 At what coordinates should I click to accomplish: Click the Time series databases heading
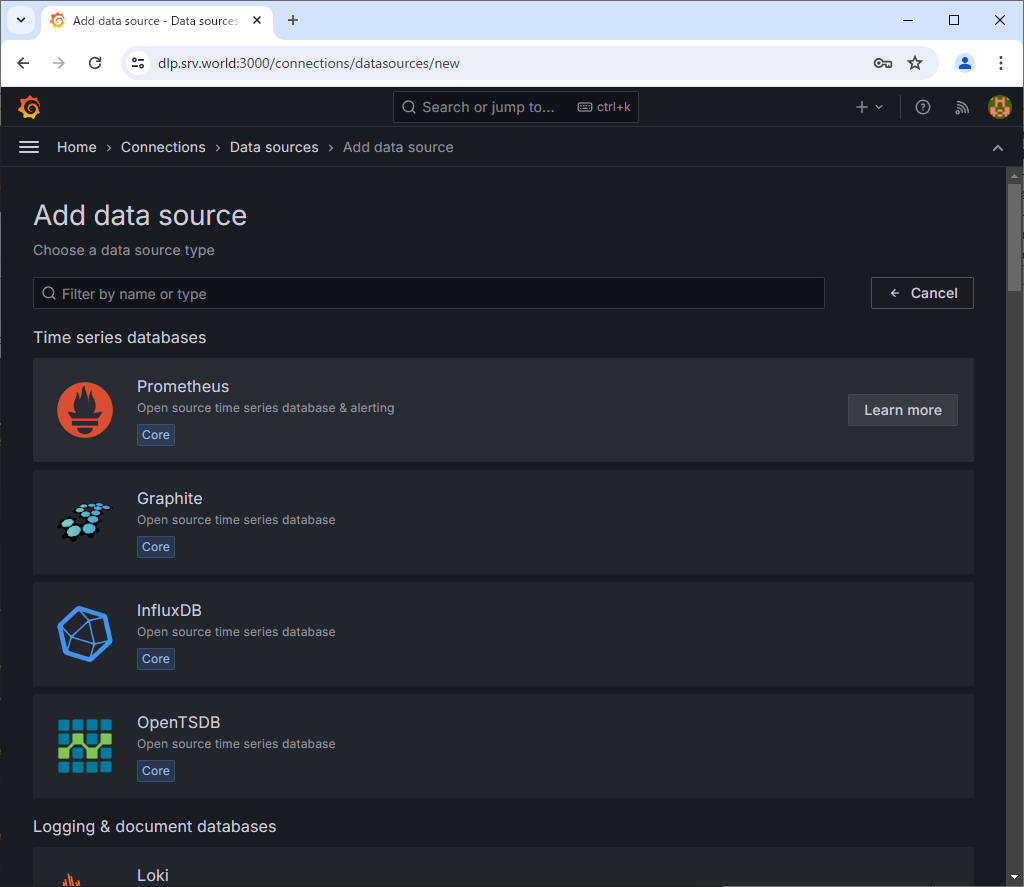click(x=120, y=338)
